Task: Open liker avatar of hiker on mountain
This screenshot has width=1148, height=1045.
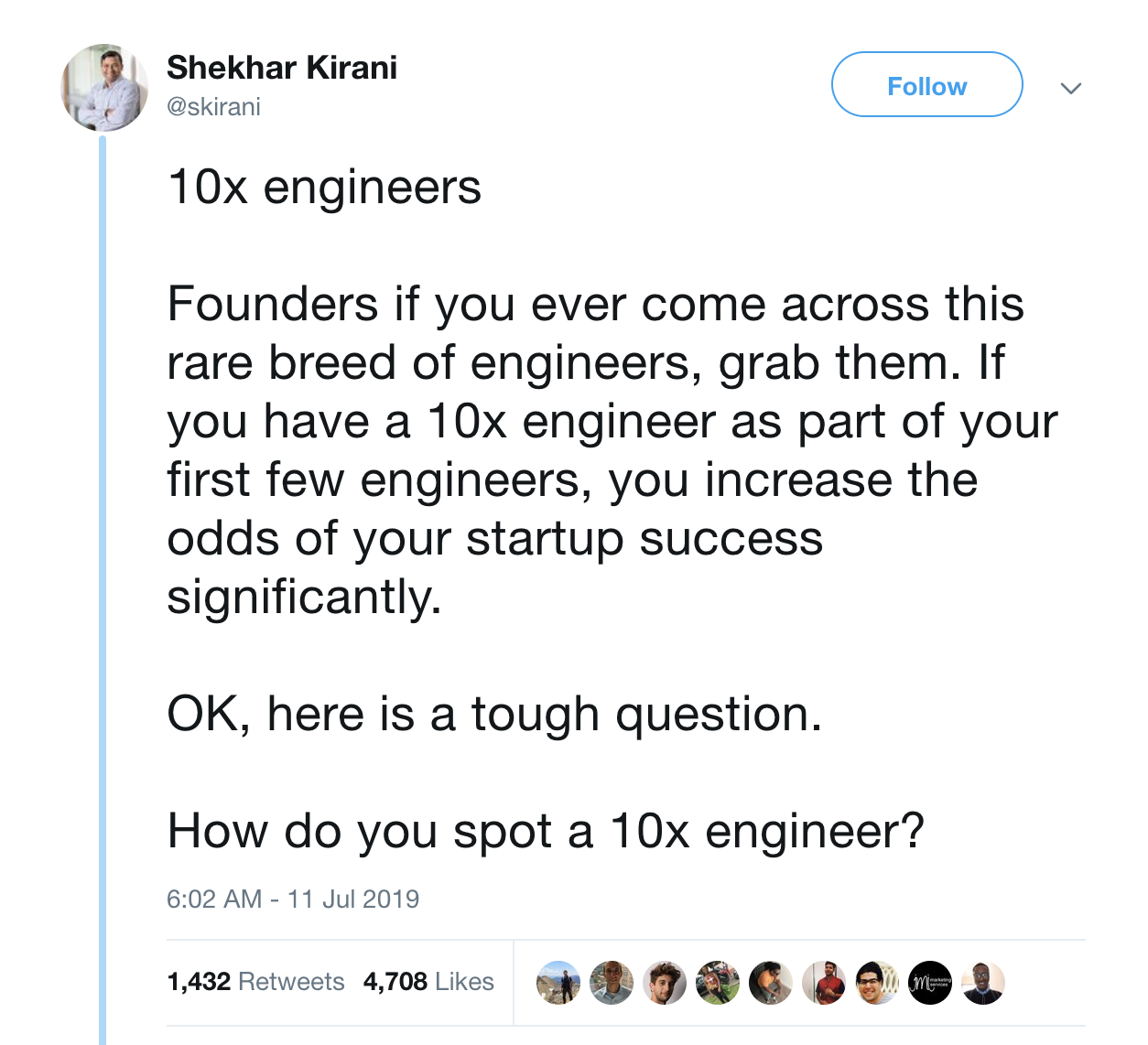Action: [558, 983]
